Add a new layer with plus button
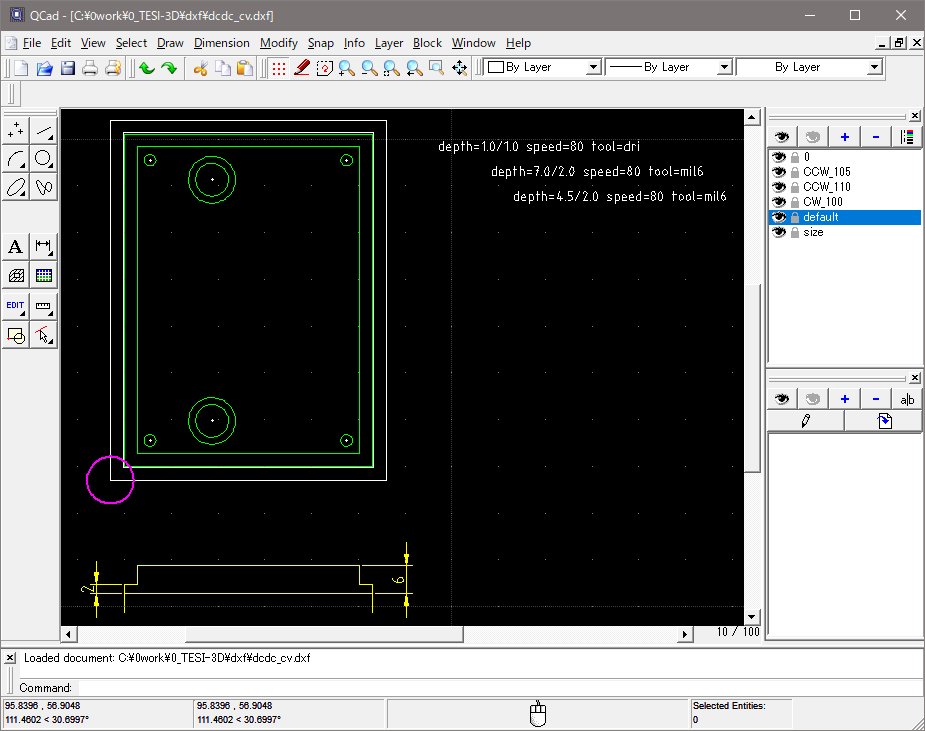Screen dimensions: 925x731 pyautogui.click(x=844, y=137)
